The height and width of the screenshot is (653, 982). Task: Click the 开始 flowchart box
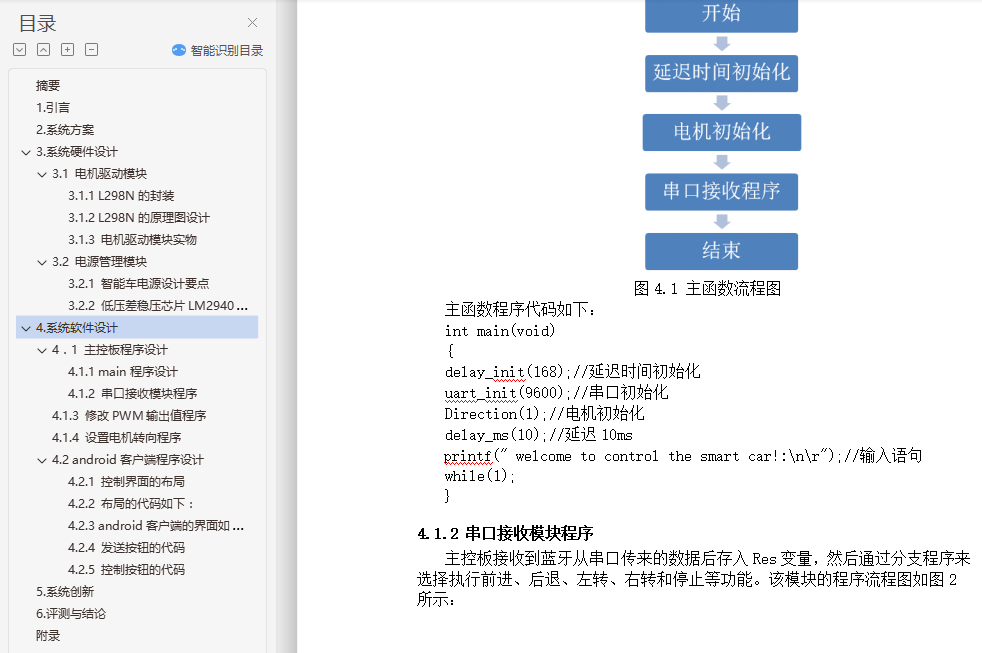(x=721, y=15)
